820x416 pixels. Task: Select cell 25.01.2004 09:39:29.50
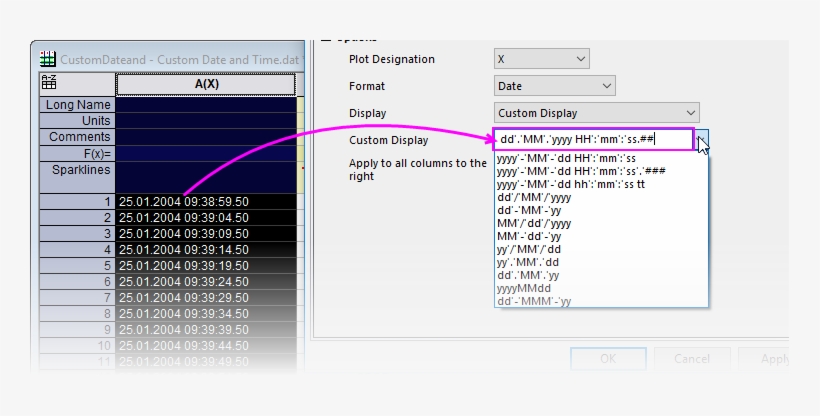point(206,298)
